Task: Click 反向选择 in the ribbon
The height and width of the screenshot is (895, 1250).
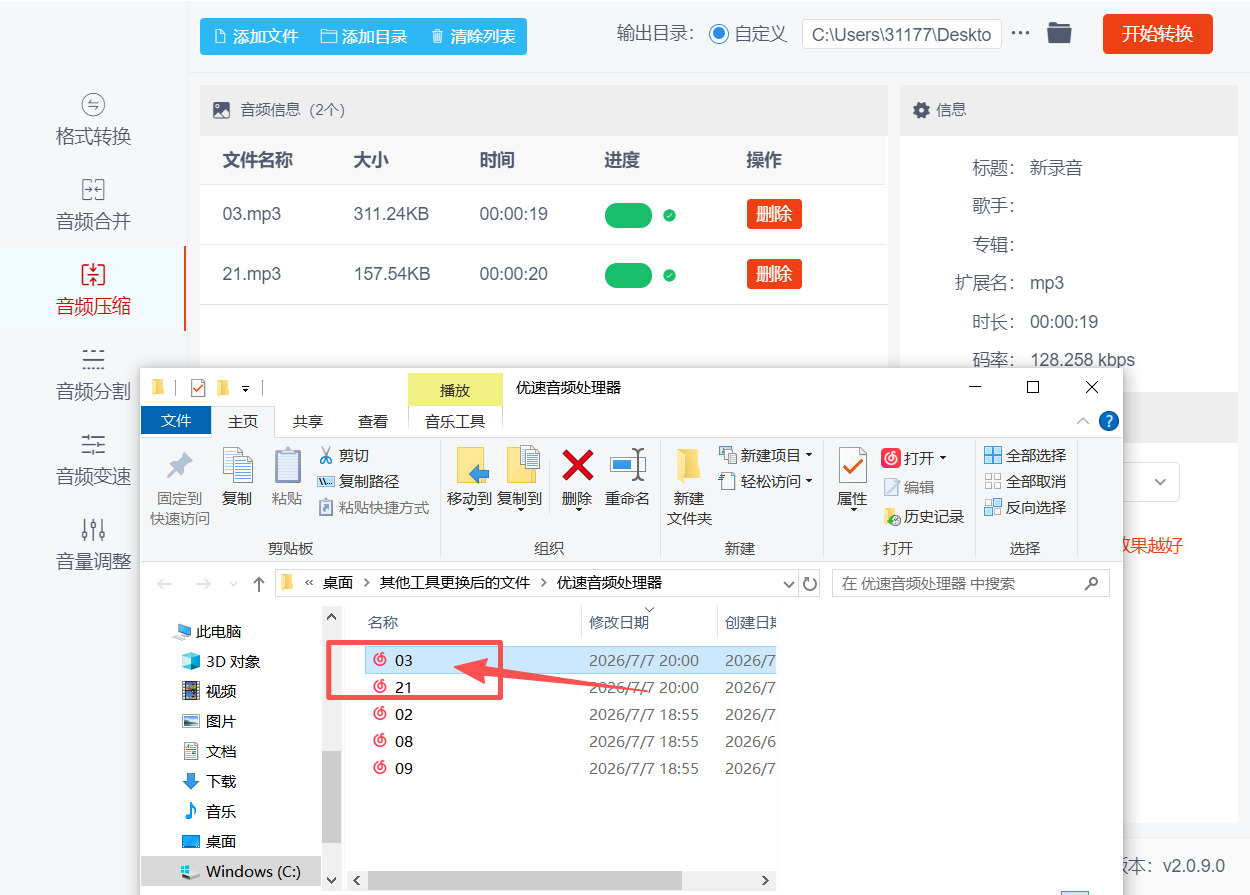Action: [x=1025, y=507]
